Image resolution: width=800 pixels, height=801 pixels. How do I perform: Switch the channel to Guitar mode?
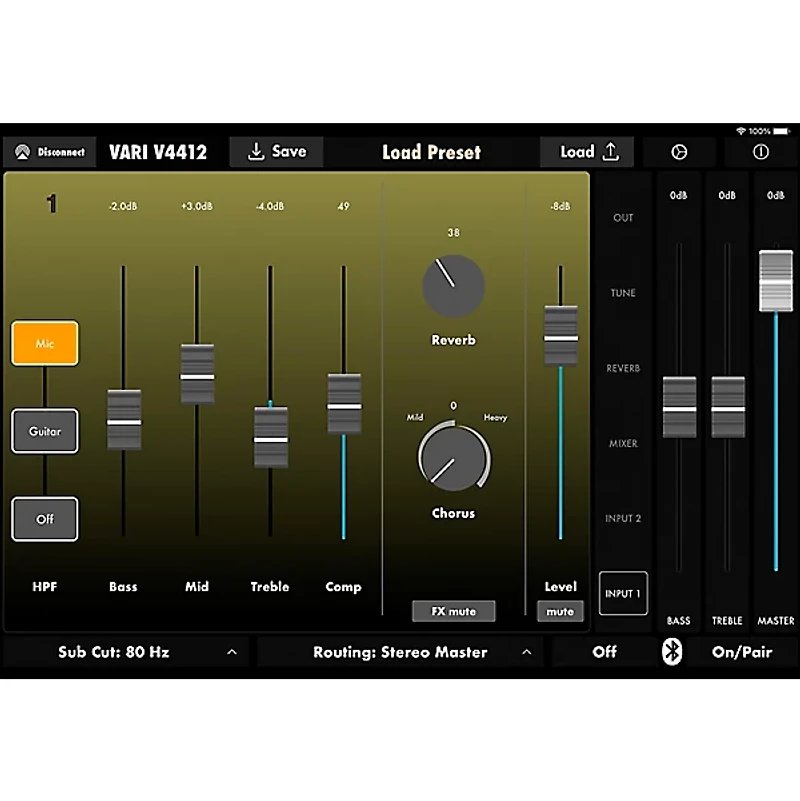click(x=44, y=431)
